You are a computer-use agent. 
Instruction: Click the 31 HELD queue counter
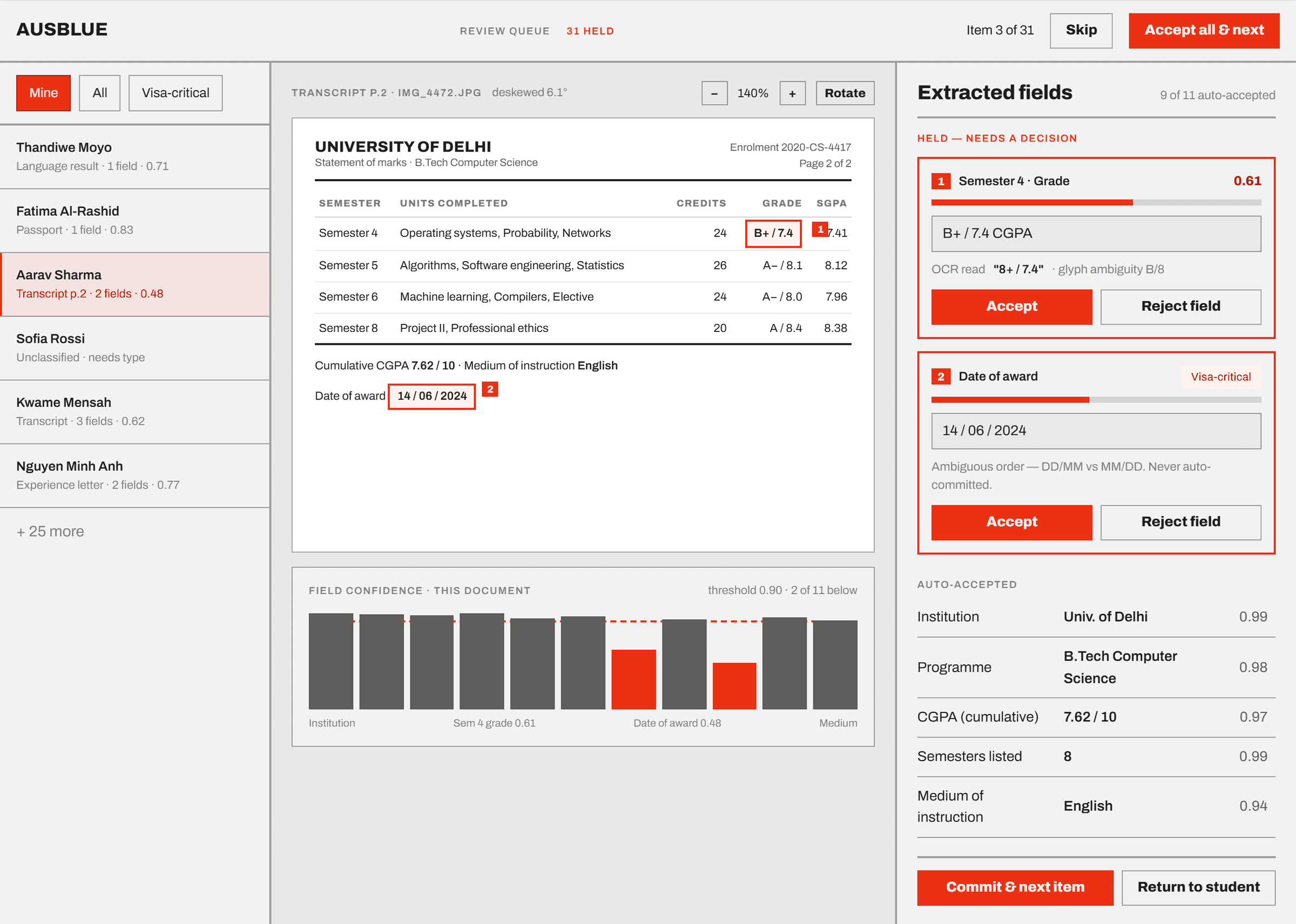point(590,31)
